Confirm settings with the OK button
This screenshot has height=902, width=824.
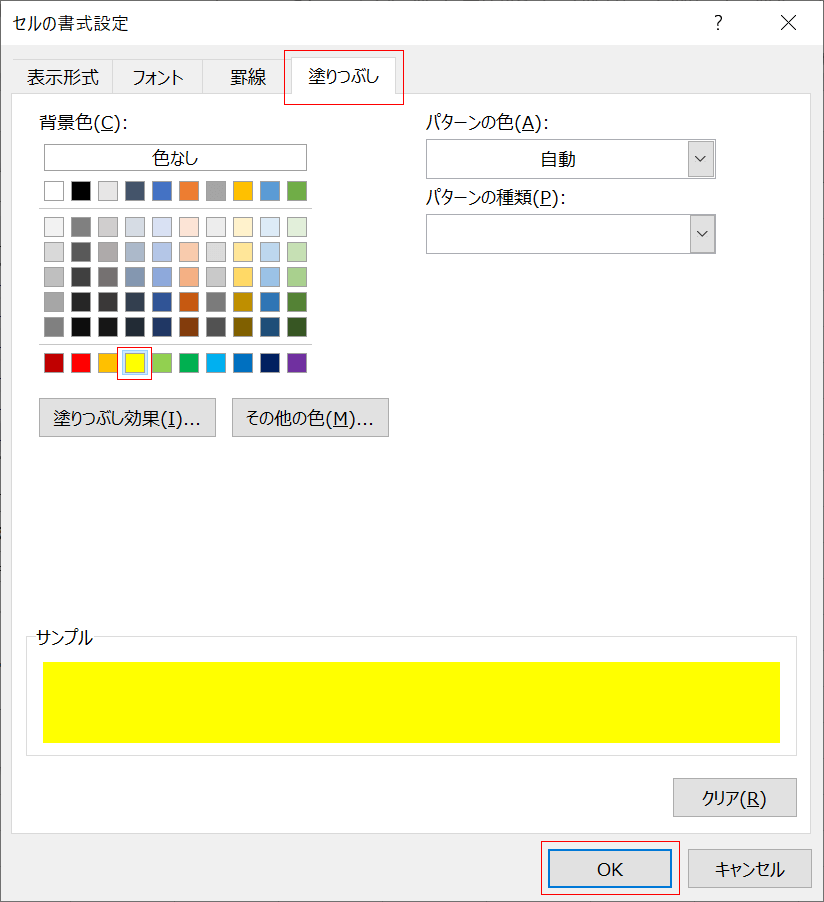point(609,868)
